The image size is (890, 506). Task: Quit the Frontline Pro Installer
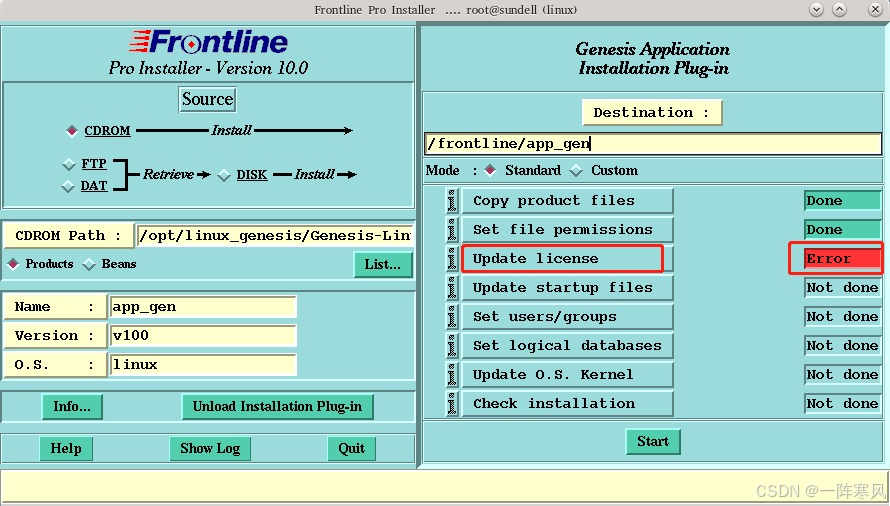351,449
